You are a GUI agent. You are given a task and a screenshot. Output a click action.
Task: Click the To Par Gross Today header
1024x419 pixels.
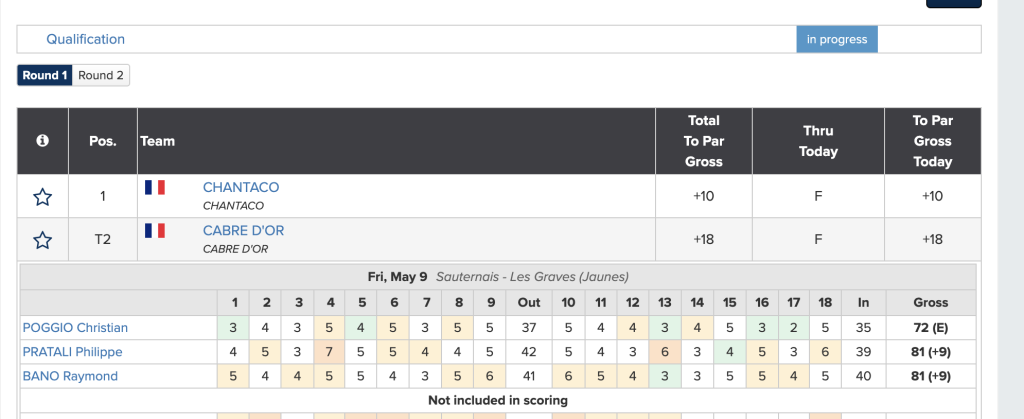coord(932,141)
